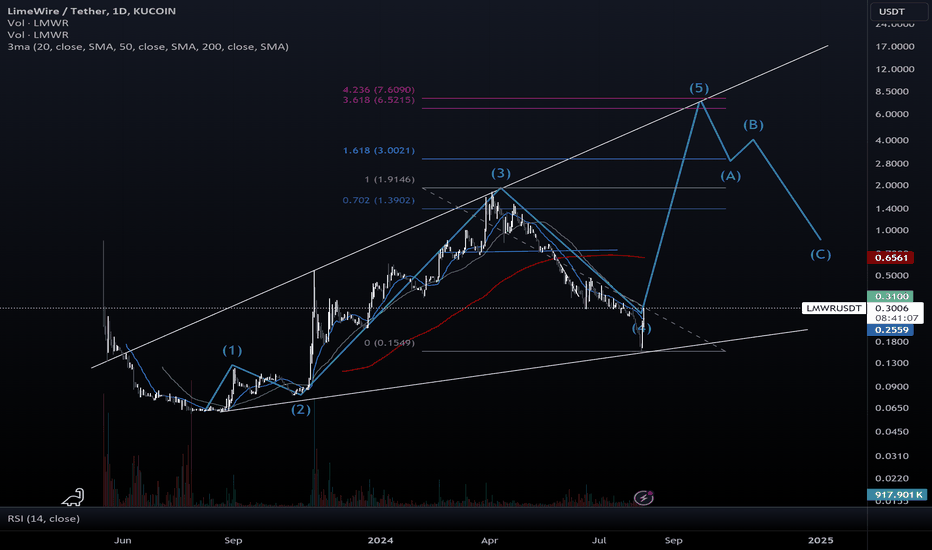The height and width of the screenshot is (550, 932).
Task: Click the LMWRUSDT price line label
Action: pyautogui.click(x=833, y=308)
